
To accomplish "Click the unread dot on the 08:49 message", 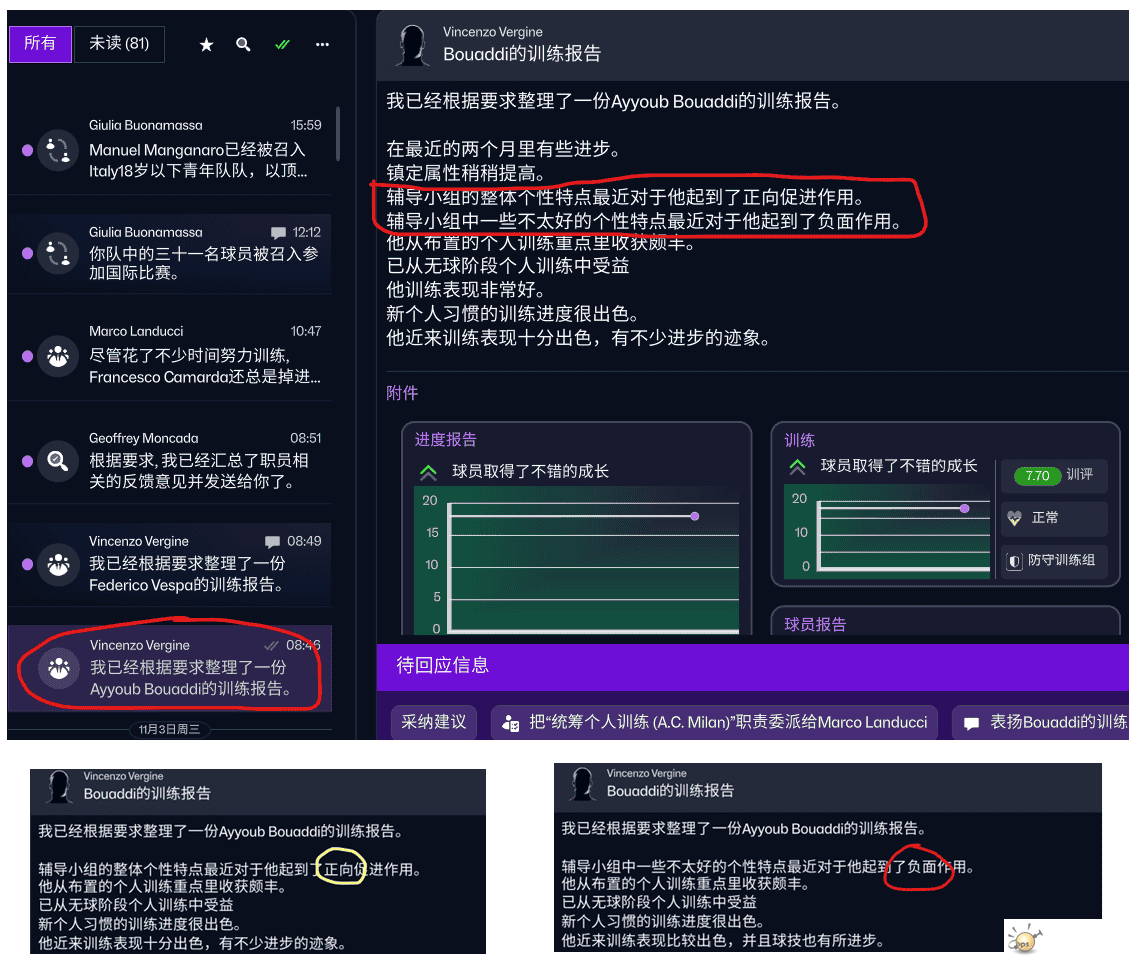I will pos(28,564).
